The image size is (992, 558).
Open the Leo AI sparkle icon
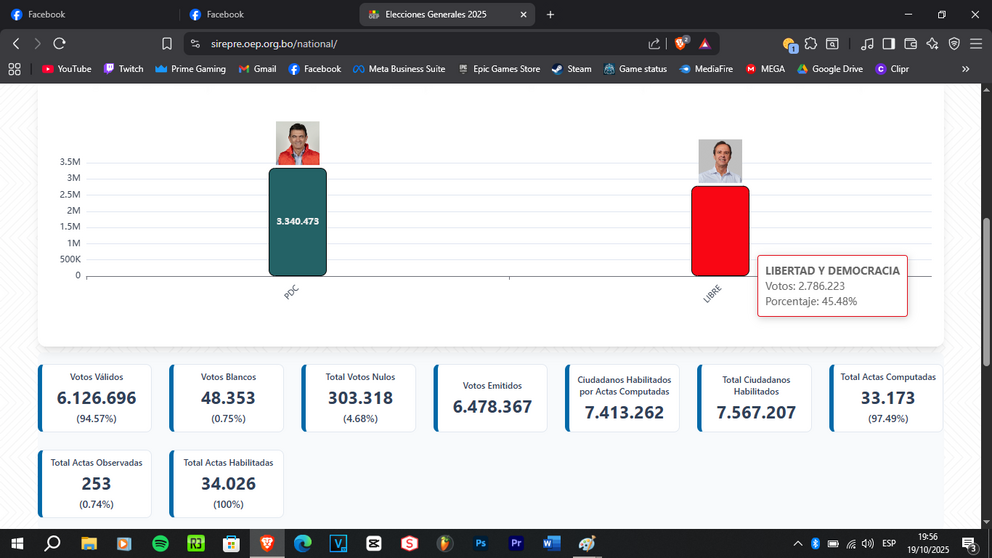pyautogui.click(x=932, y=44)
